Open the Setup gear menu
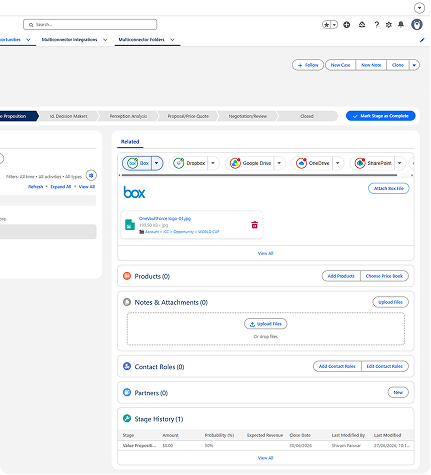 [x=389, y=25]
